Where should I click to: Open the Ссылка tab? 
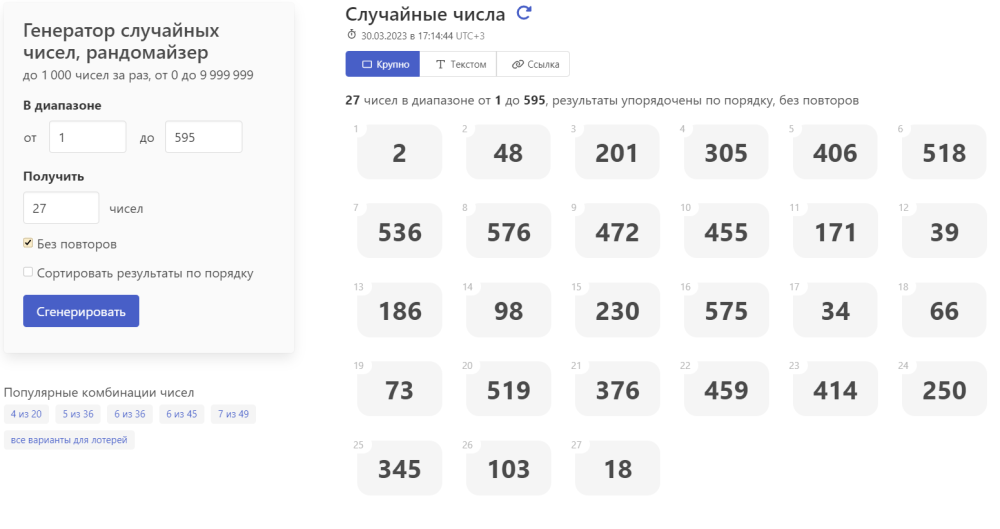(x=533, y=64)
